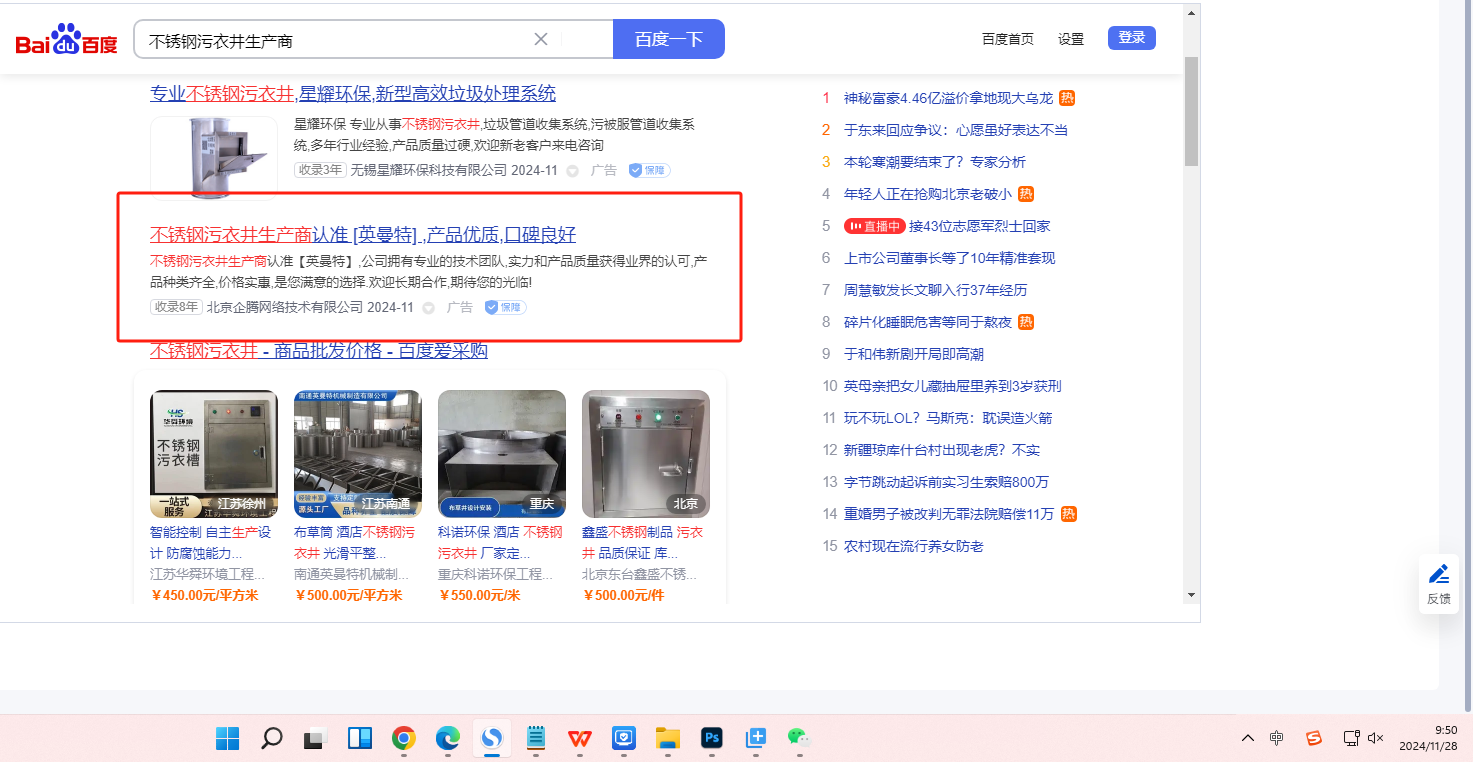Open the 设置 settings menu
This screenshot has height=762, width=1473.
click(x=1071, y=39)
